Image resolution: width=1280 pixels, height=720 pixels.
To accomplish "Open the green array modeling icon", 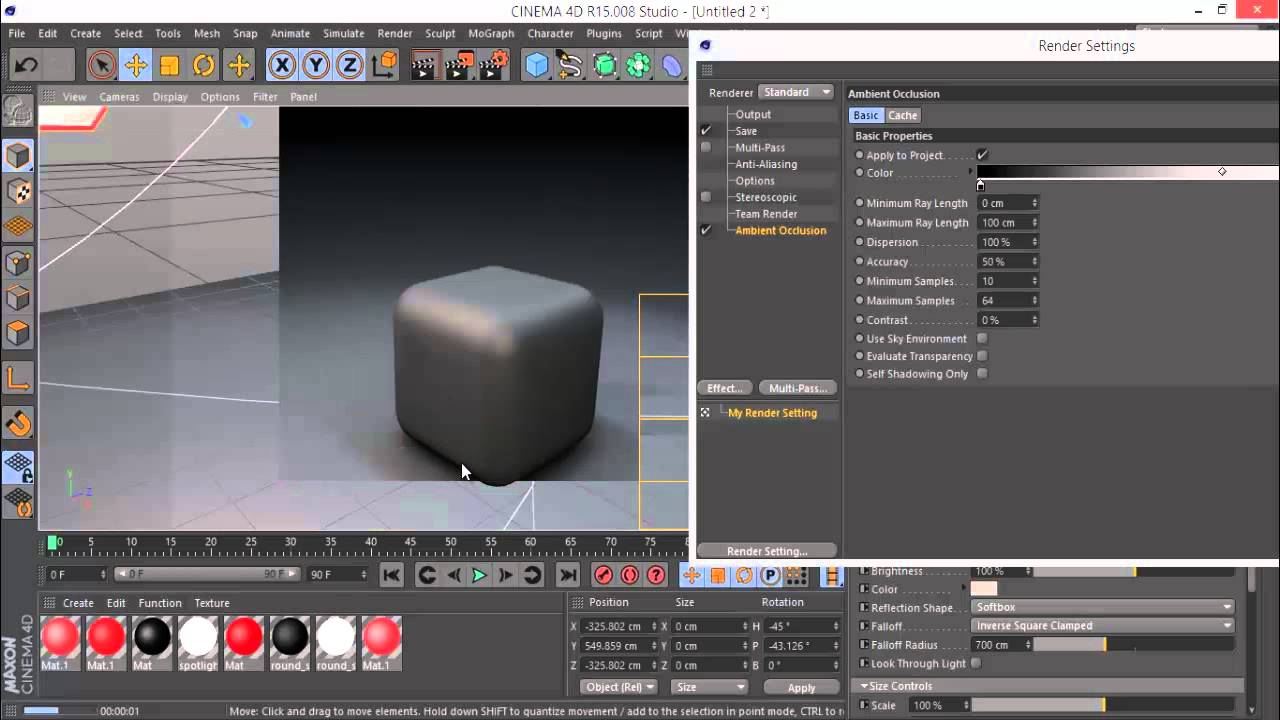I will click(638, 66).
